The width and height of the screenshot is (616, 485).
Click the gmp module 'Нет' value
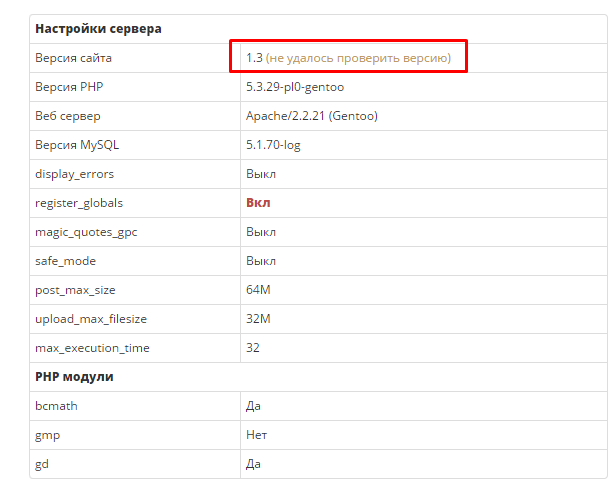pos(256,435)
